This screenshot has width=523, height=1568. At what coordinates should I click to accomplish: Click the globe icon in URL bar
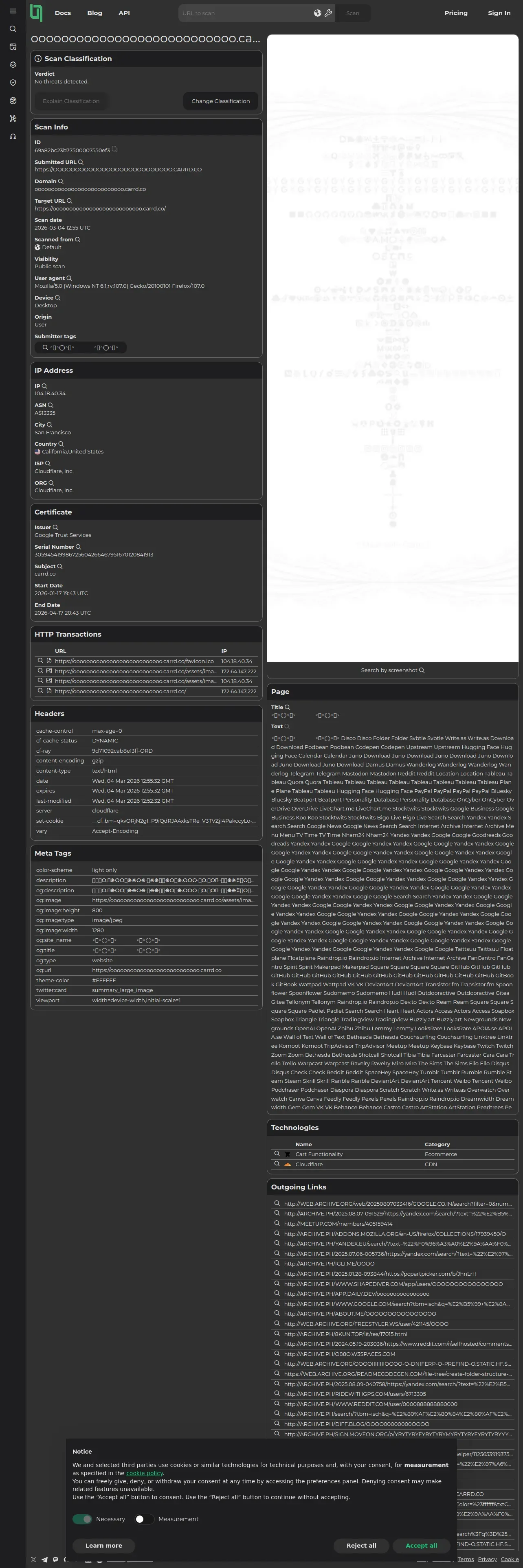click(317, 13)
